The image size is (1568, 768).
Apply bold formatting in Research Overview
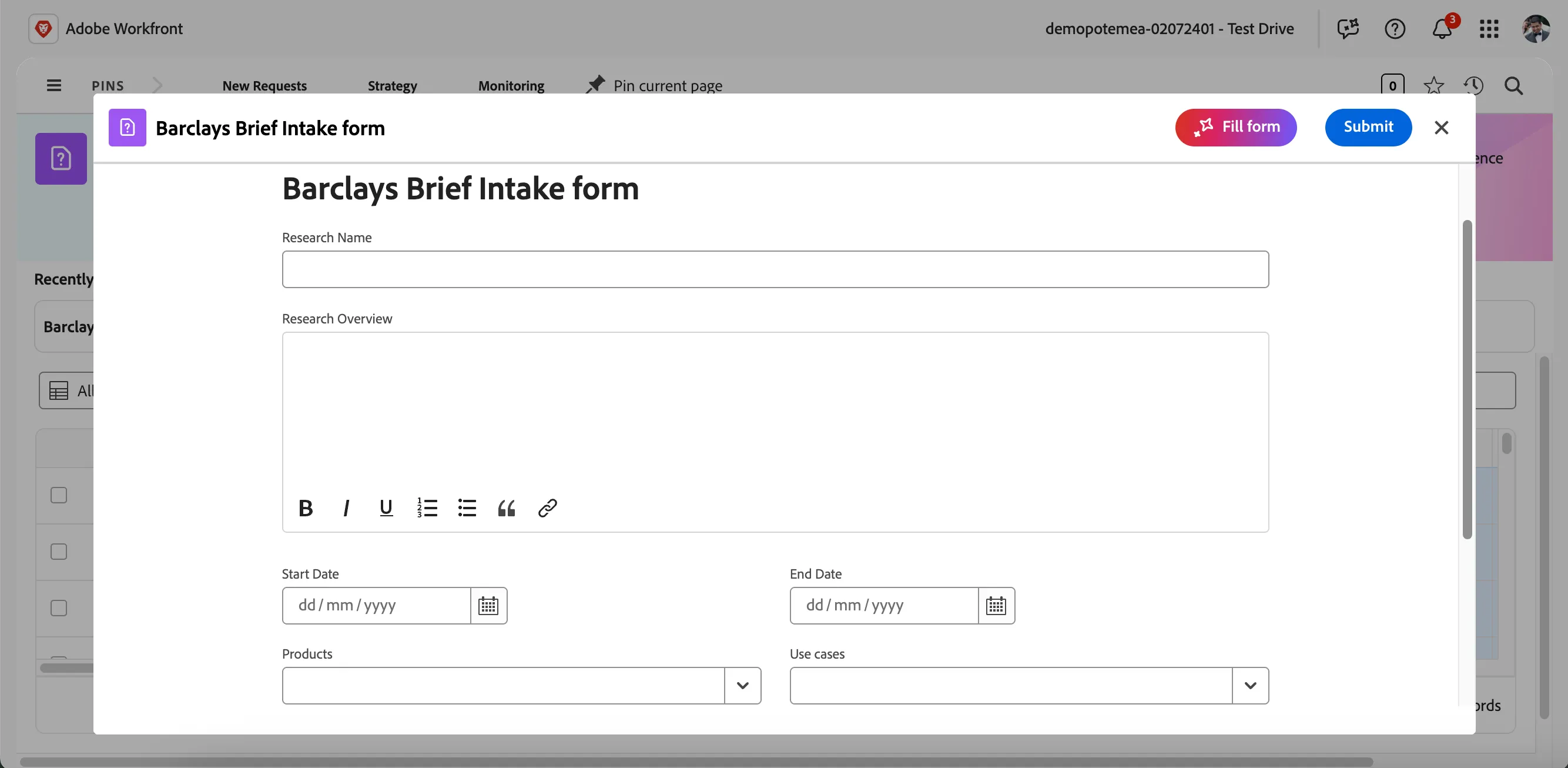pyautogui.click(x=306, y=508)
